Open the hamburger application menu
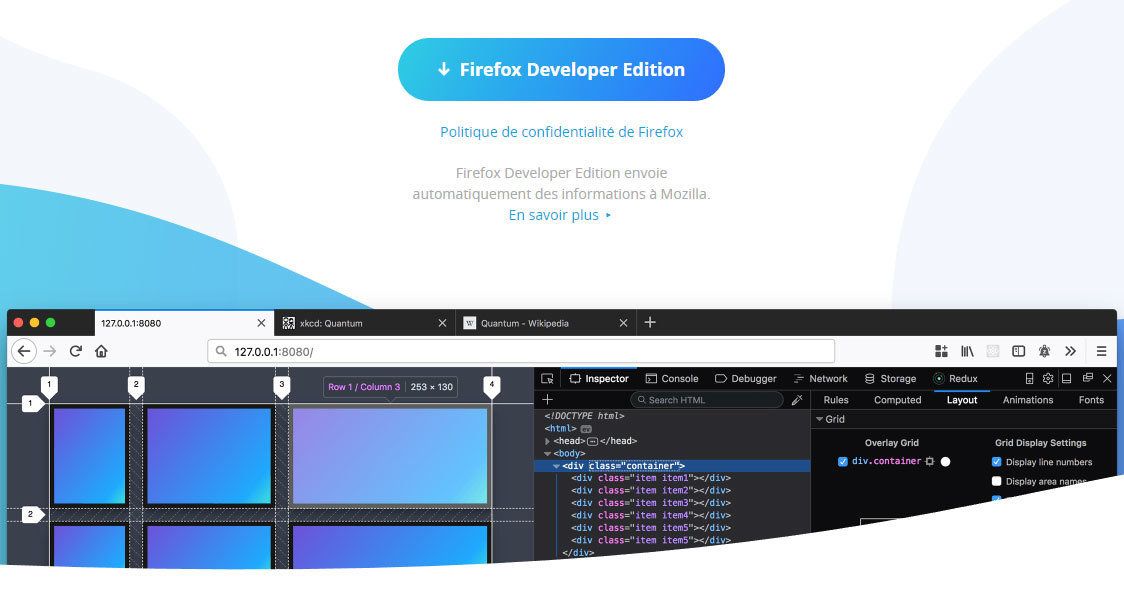This screenshot has width=1124, height=592. coord(1102,351)
